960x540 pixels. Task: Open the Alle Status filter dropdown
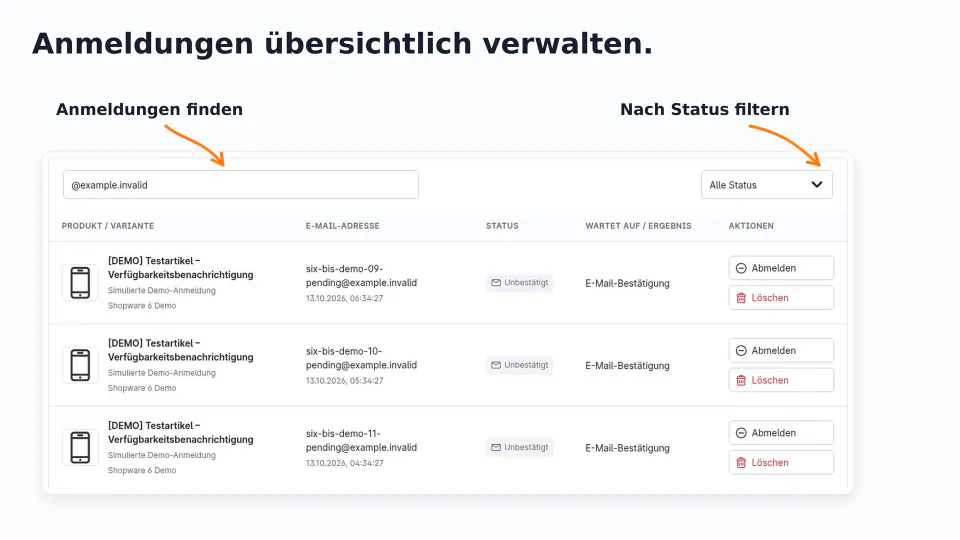[767, 185]
